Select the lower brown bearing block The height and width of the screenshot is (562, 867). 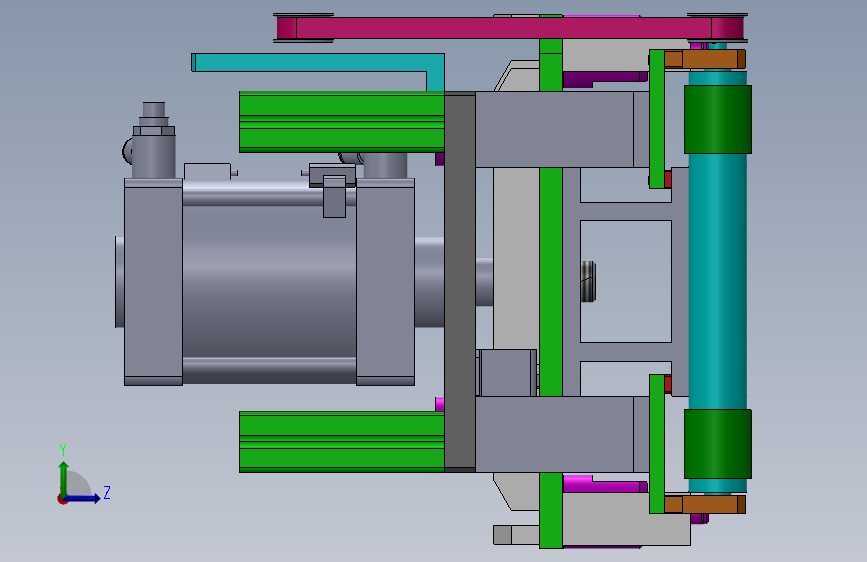click(705, 504)
